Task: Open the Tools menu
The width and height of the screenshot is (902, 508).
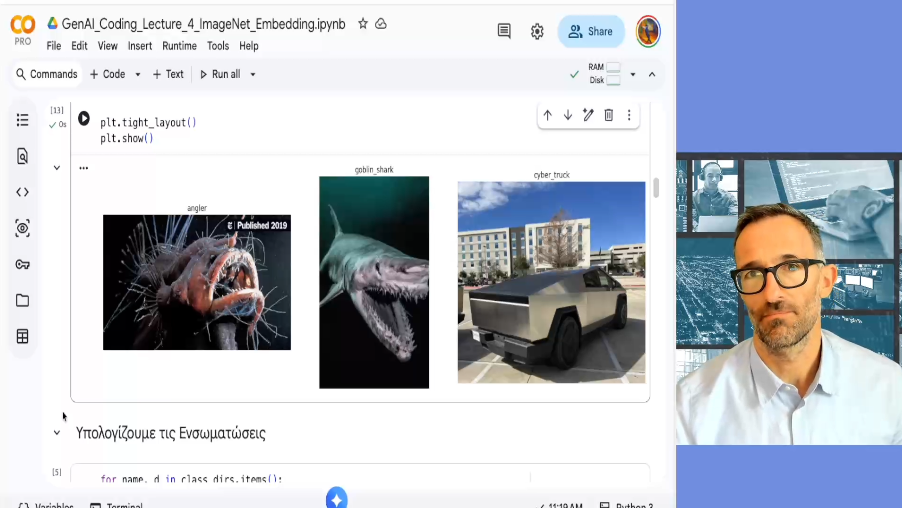Action: (218, 46)
